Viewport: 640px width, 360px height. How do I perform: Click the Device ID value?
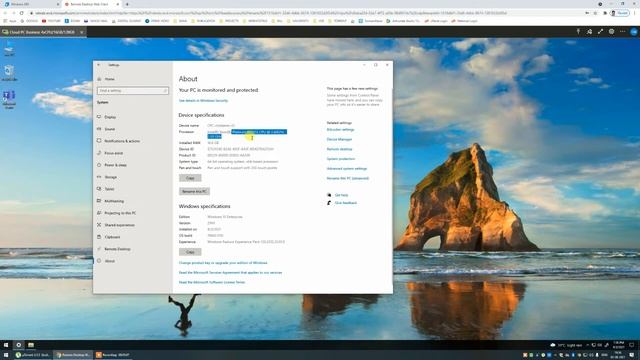[240, 149]
